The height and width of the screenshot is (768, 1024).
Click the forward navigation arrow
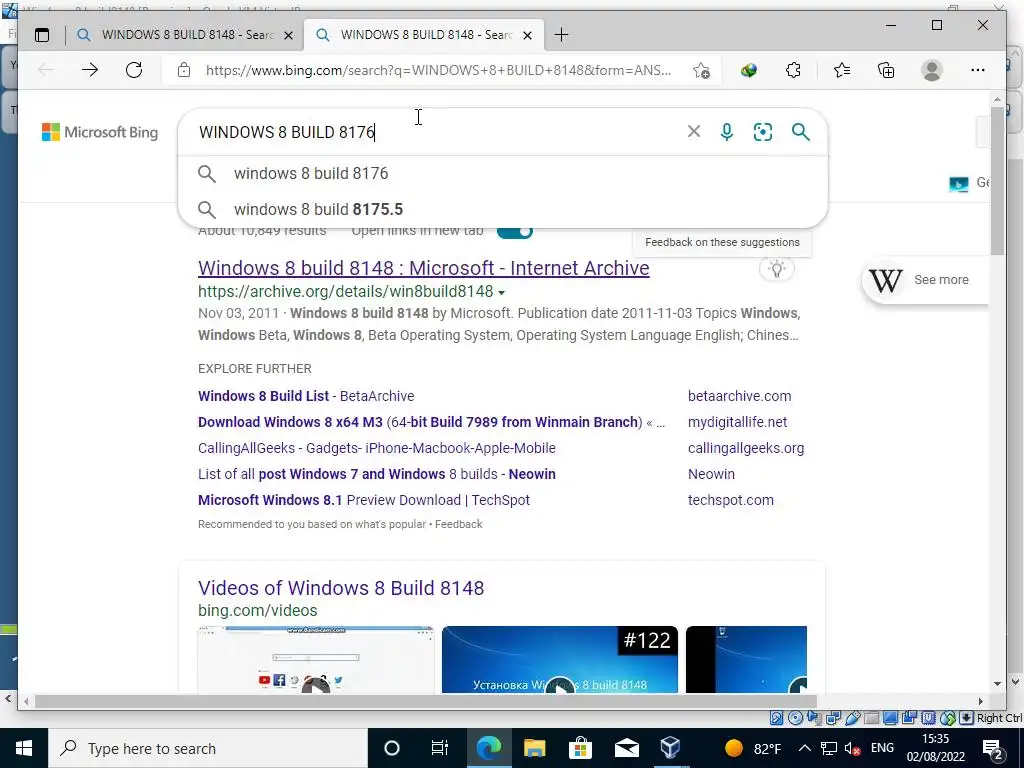click(90, 70)
